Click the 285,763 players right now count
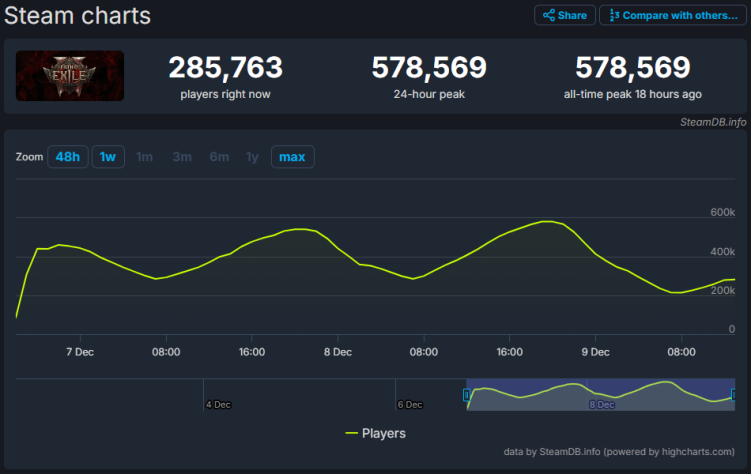751x474 pixels. coord(225,68)
